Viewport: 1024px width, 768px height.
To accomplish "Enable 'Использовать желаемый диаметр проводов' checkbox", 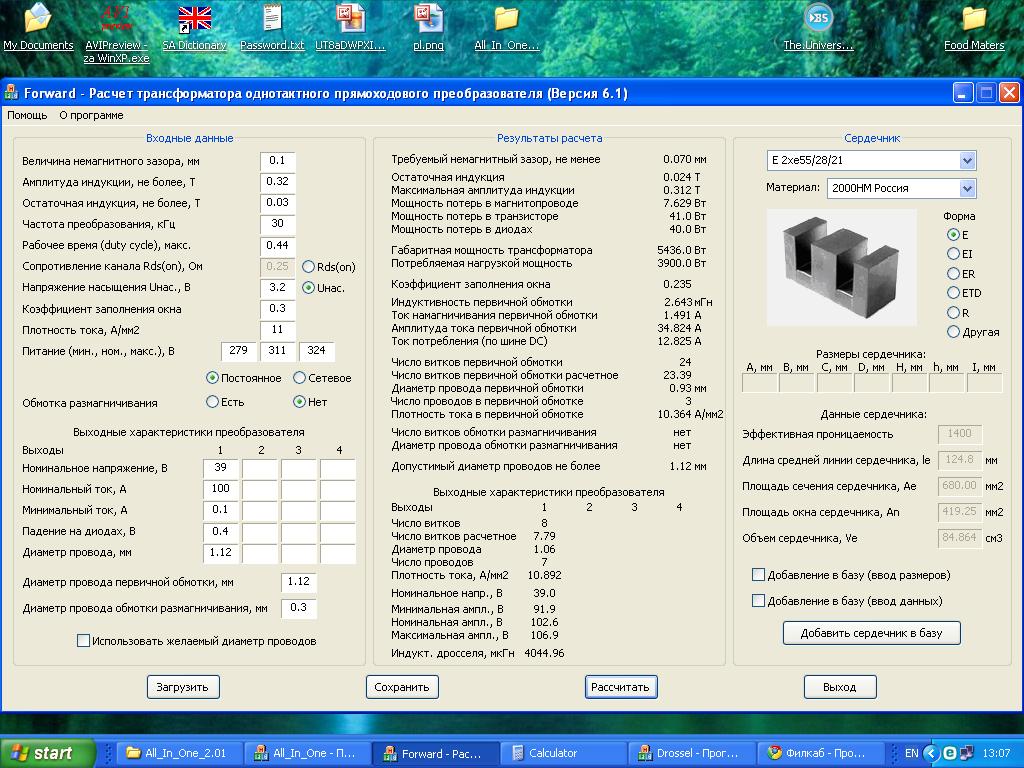I will 84,641.
